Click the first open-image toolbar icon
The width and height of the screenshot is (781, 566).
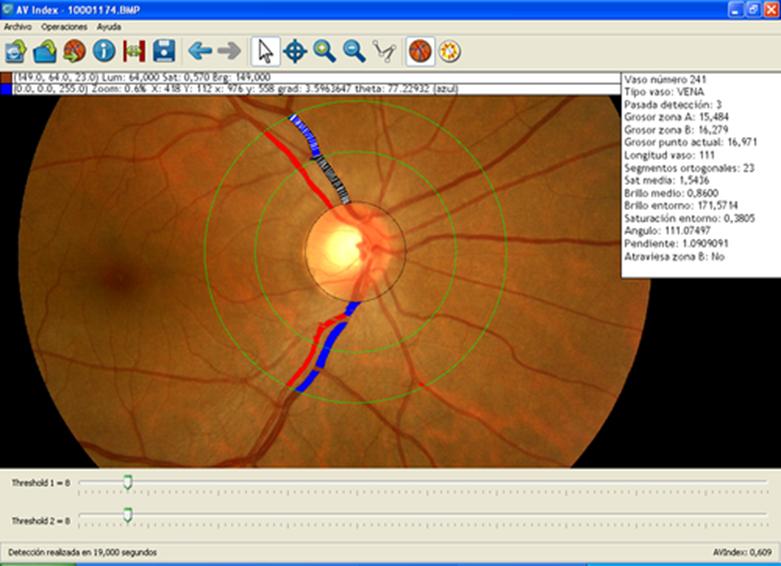pyautogui.click(x=15, y=50)
